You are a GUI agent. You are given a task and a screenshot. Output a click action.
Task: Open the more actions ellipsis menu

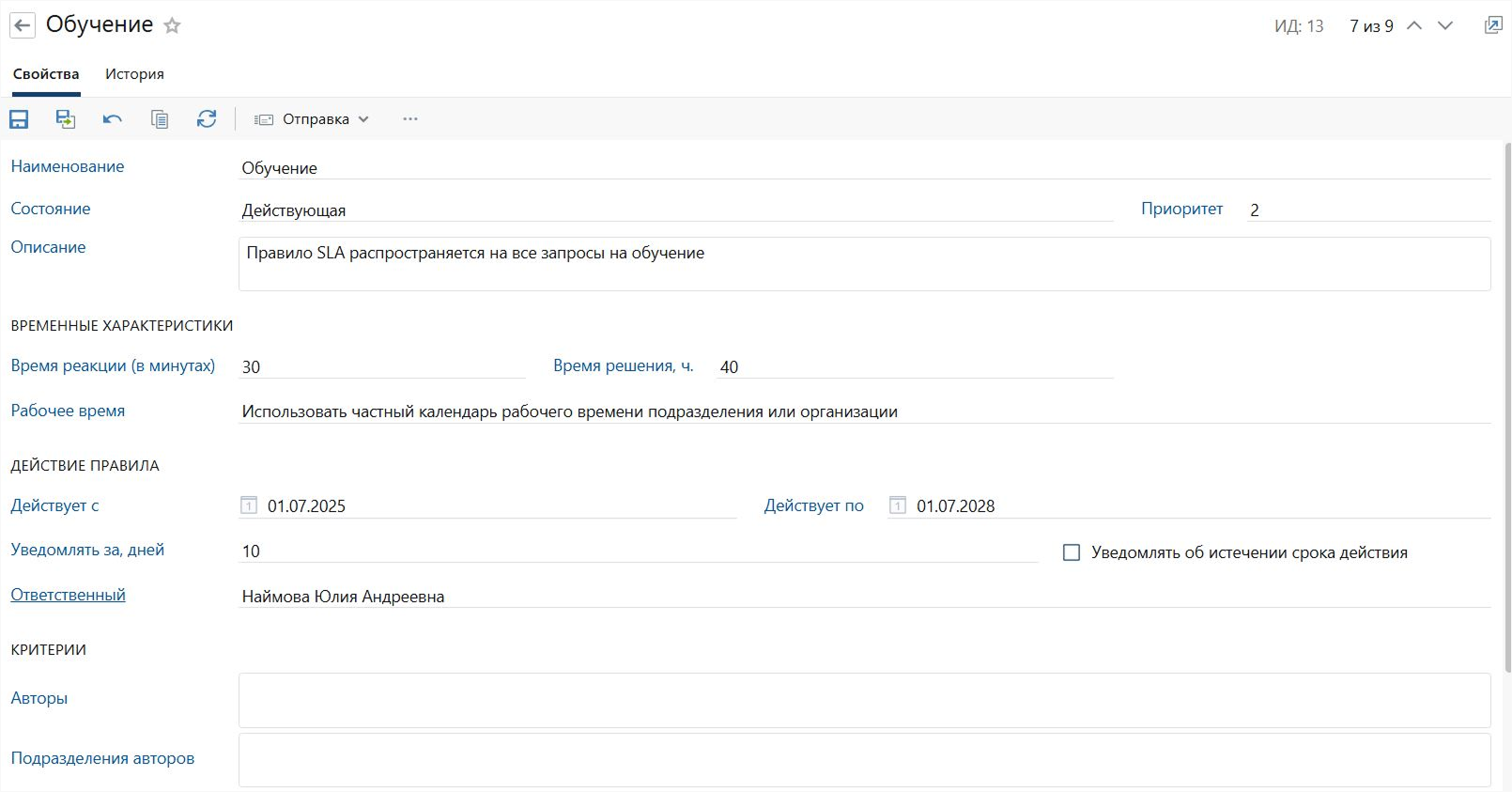(x=410, y=119)
